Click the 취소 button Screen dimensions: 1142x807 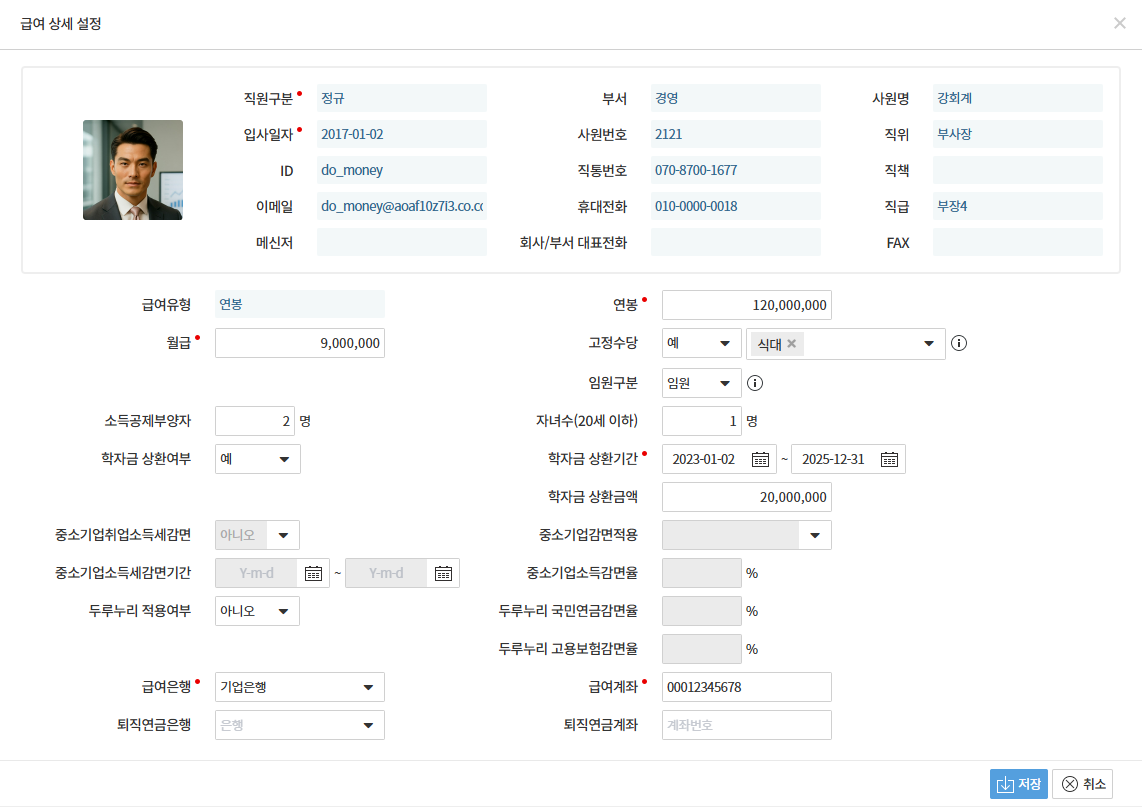pos(1082,784)
